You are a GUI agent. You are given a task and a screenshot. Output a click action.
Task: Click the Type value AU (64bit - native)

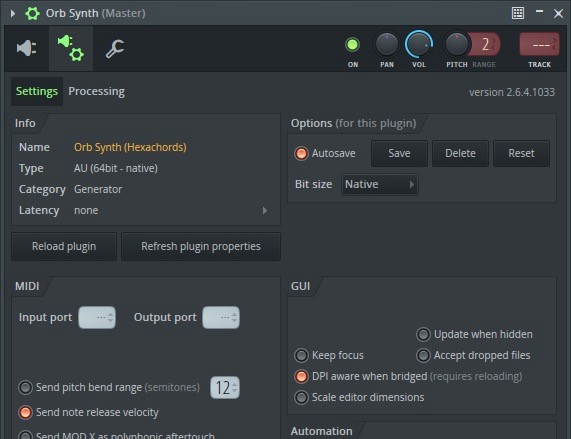(x=116, y=169)
